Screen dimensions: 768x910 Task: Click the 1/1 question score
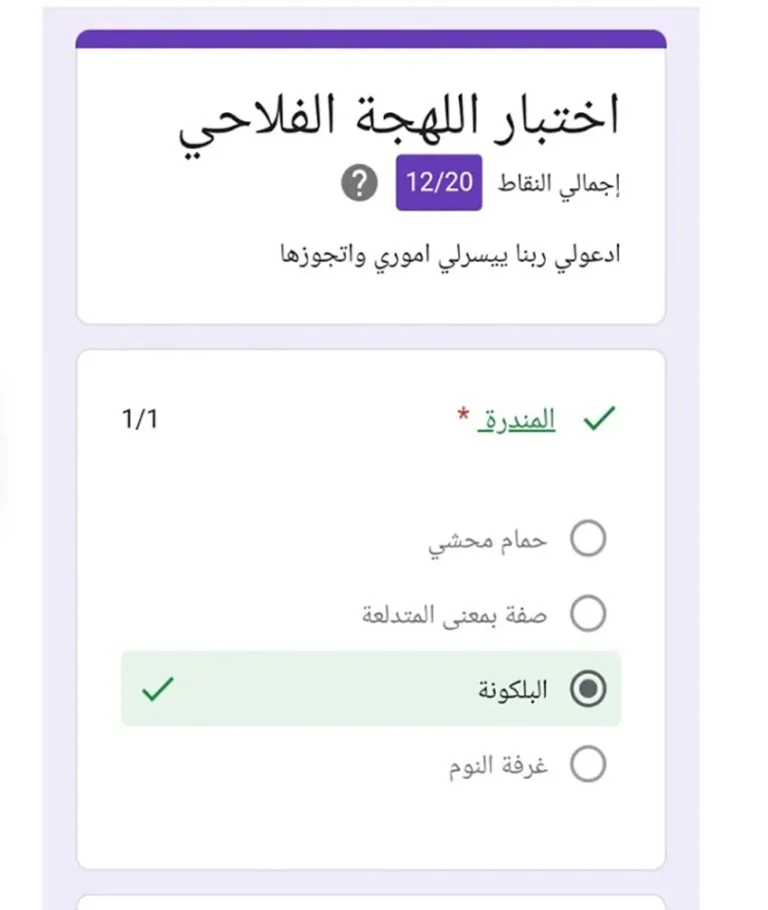(x=139, y=419)
